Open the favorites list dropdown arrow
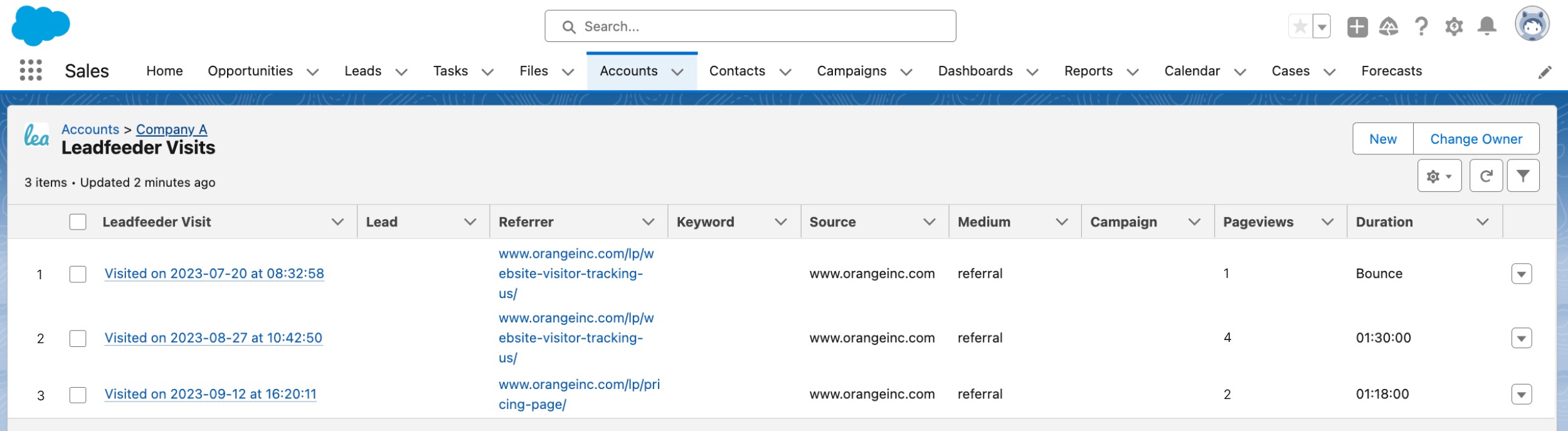 pos(1322,26)
